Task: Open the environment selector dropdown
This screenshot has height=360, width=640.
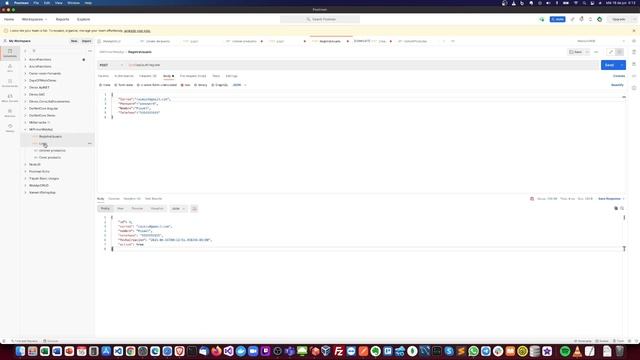Action: [x=601, y=41]
